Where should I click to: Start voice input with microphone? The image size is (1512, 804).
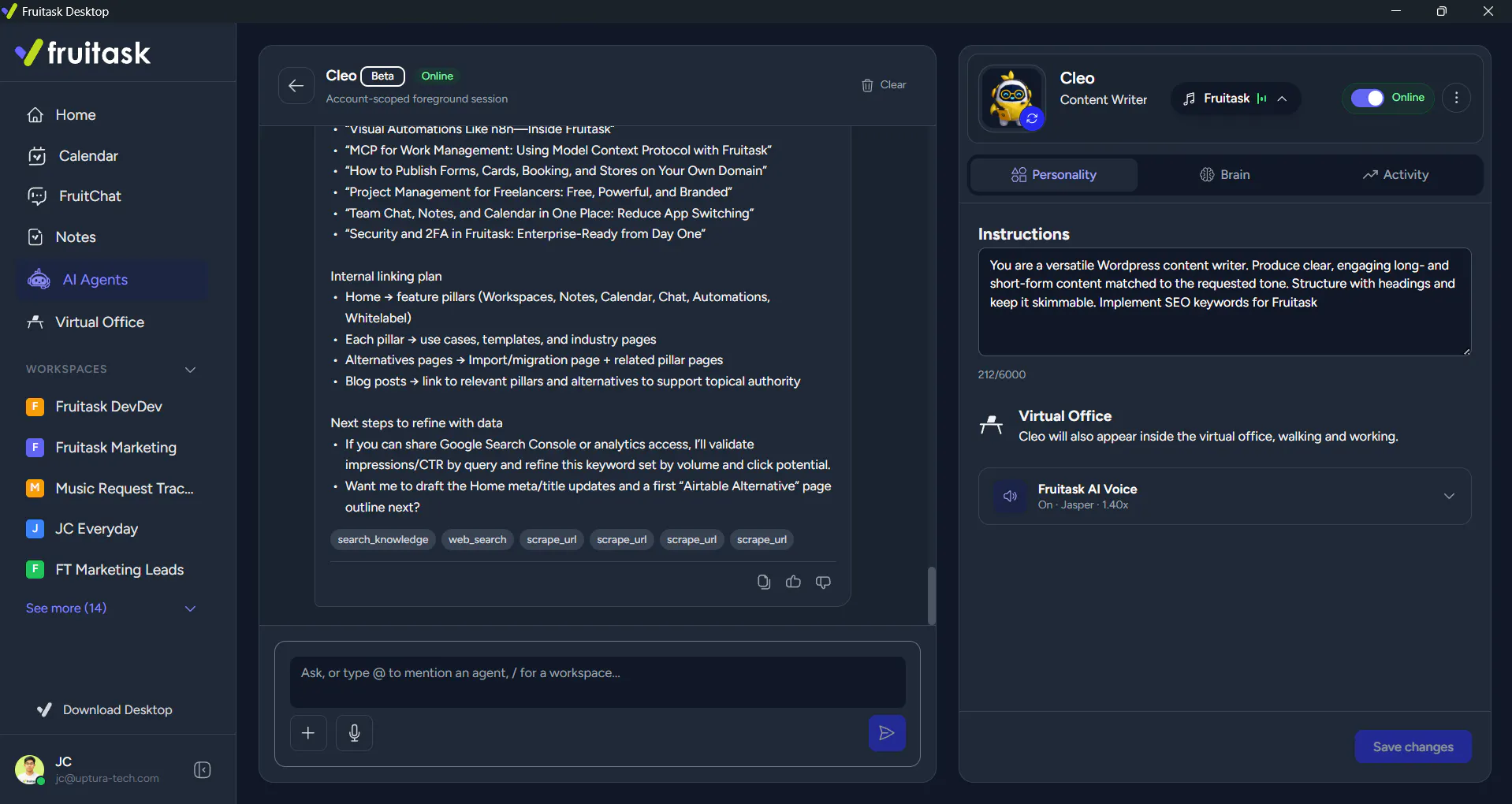(355, 733)
